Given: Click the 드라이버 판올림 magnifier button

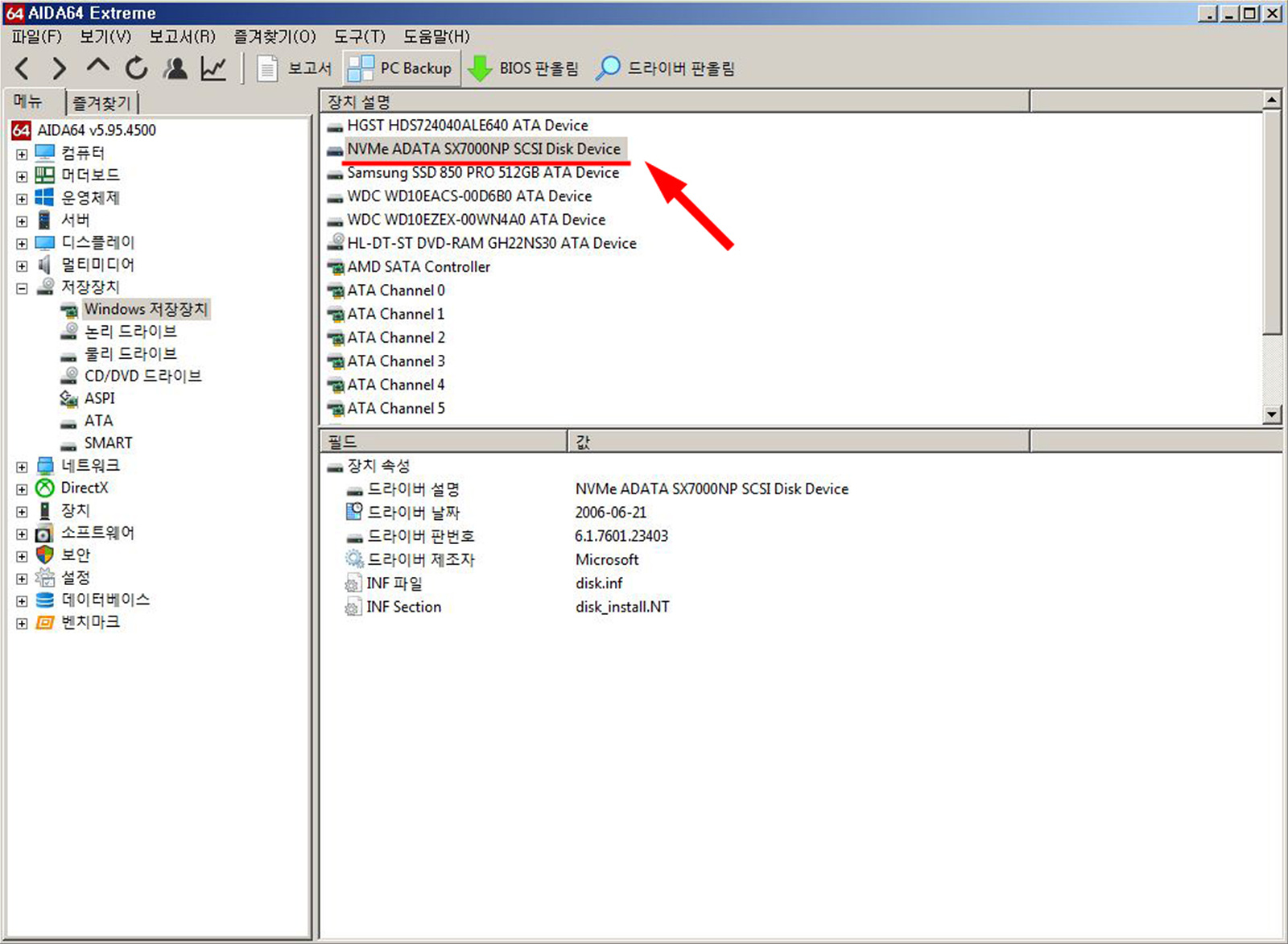Looking at the screenshot, I should point(665,68).
